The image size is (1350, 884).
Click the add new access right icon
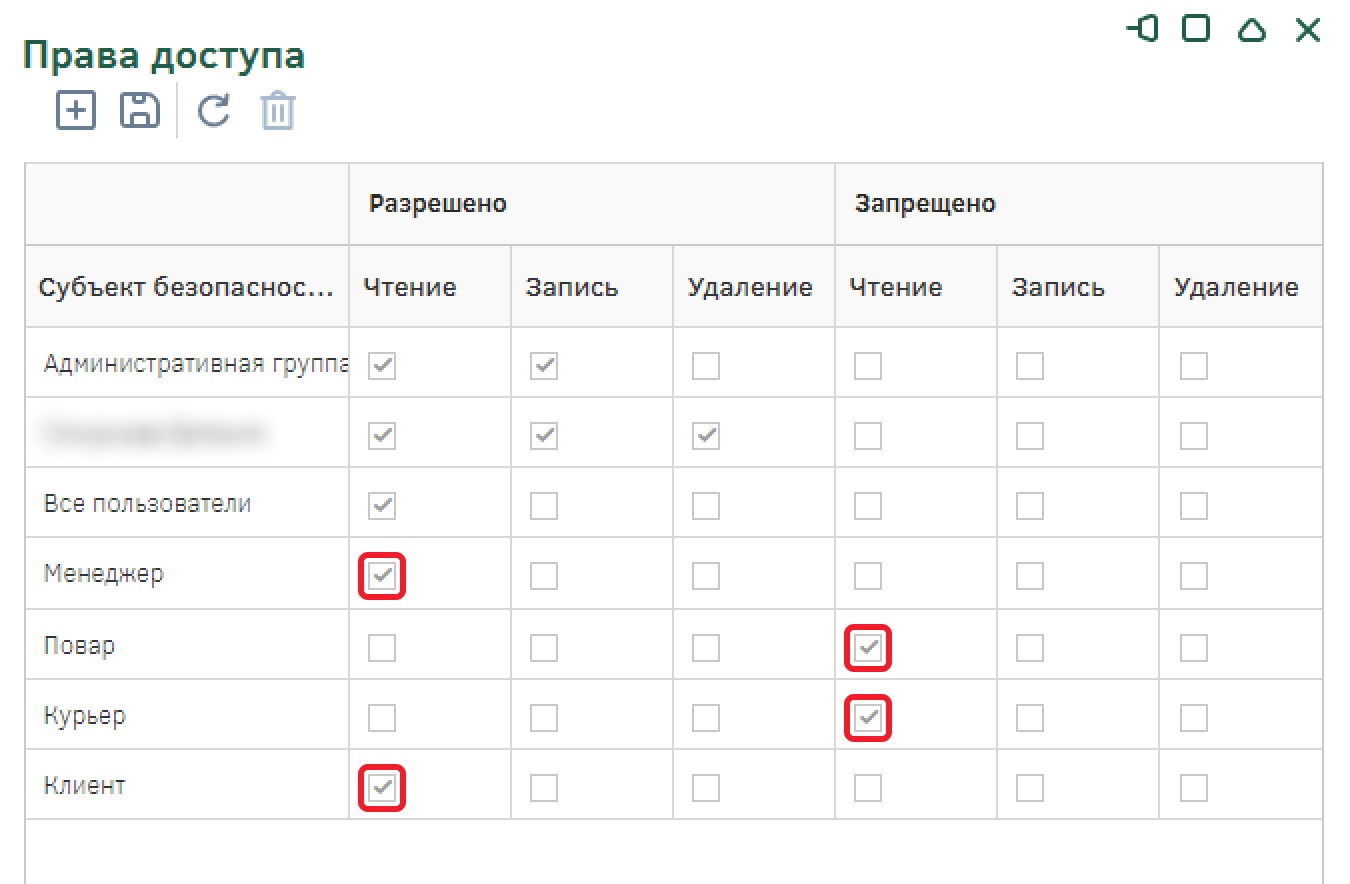click(x=76, y=110)
